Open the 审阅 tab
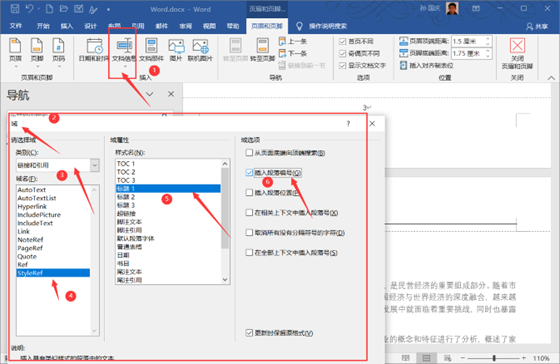Image resolution: width=560 pixels, height=364 pixels. coord(186,26)
